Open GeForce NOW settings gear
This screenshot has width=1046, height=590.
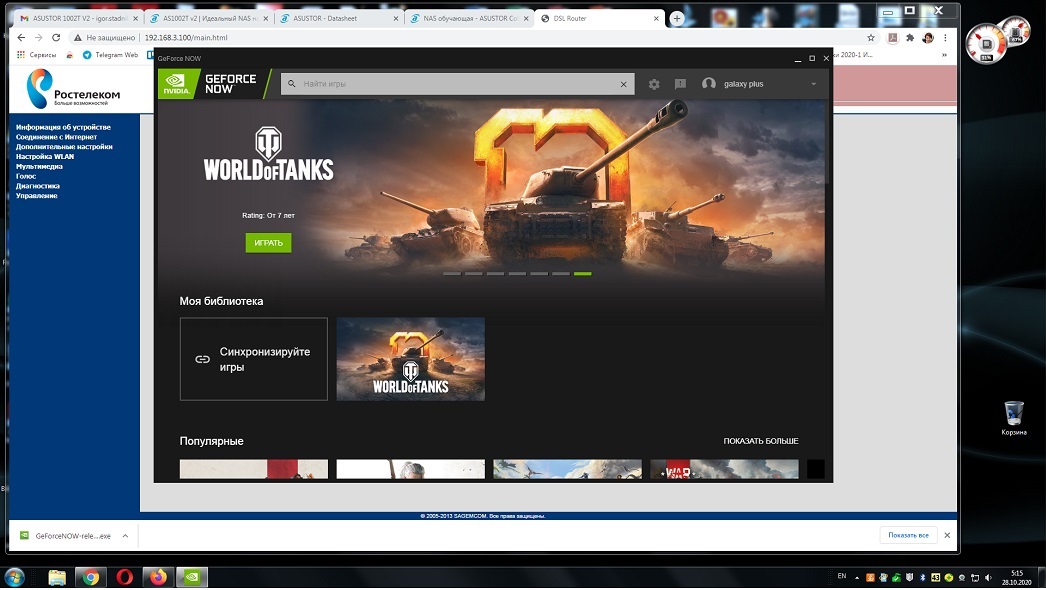(654, 84)
